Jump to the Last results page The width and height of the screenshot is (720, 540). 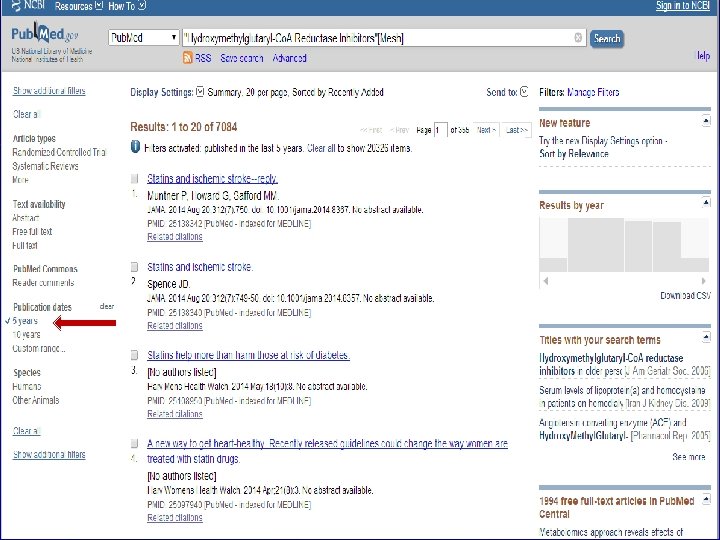point(517,130)
